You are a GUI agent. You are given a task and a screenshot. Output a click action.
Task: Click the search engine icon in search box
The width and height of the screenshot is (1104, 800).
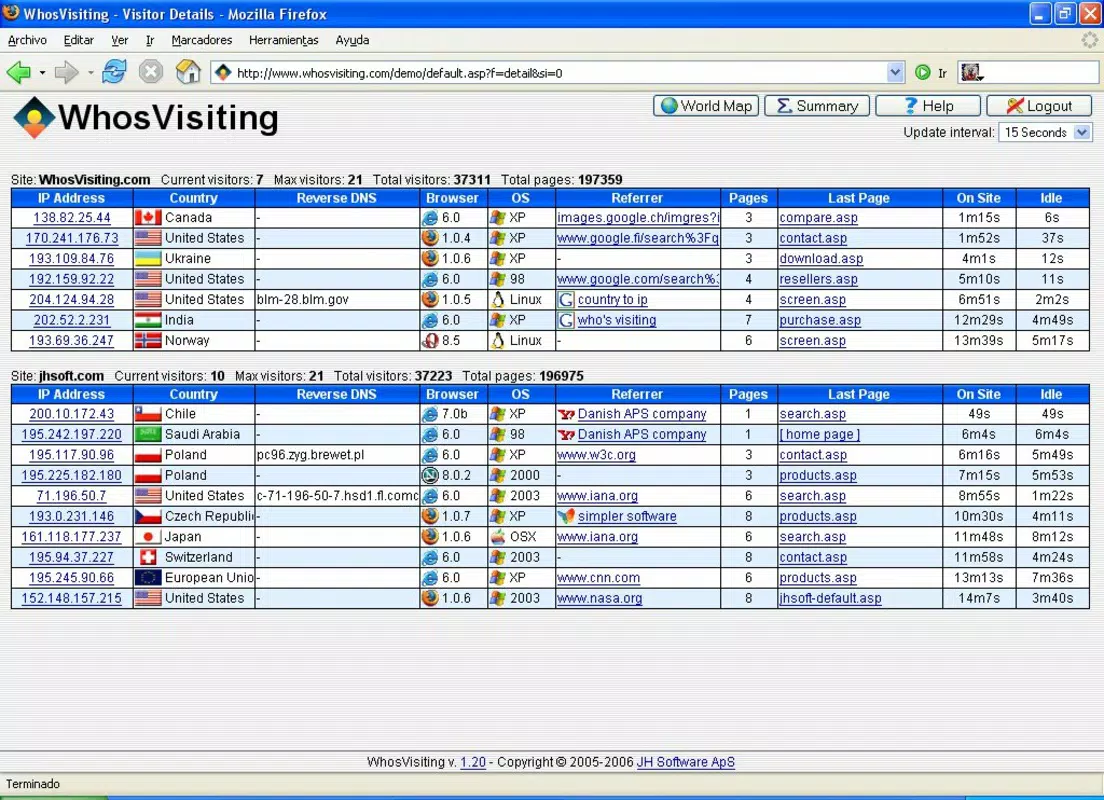(972, 72)
